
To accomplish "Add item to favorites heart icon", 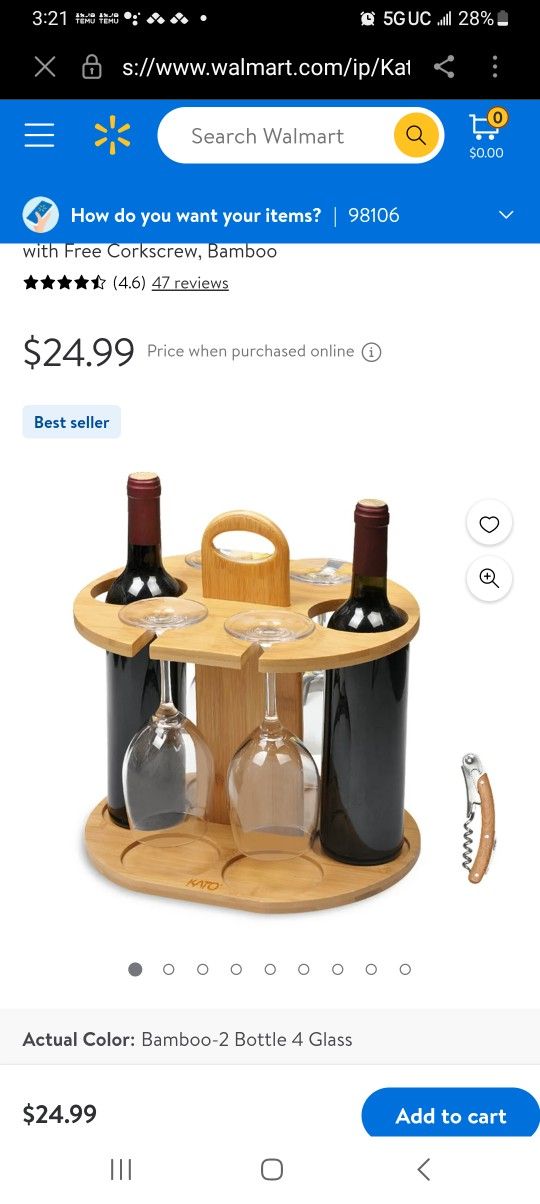I will (x=489, y=524).
